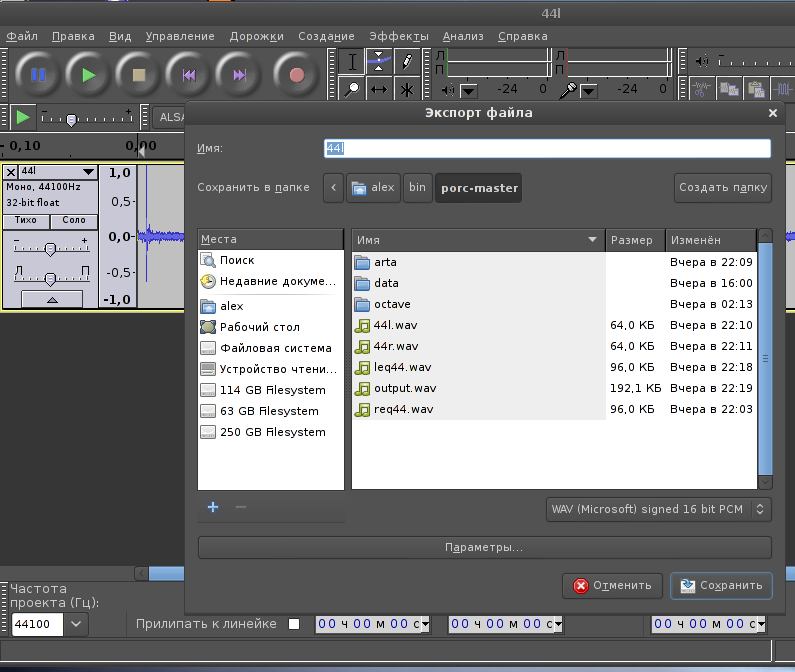This screenshot has height=672, width=795.
Task: Click the Paste toolbar icon
Action: 756,89
